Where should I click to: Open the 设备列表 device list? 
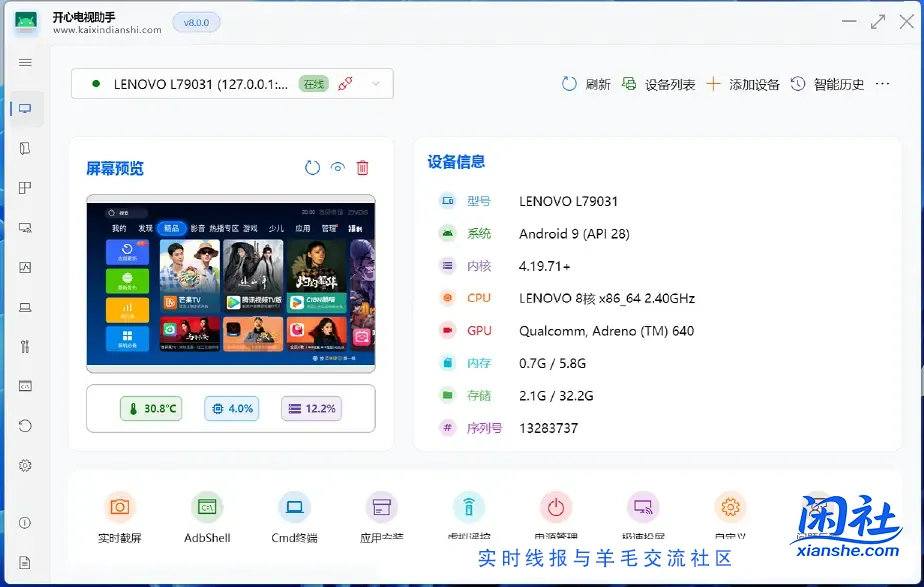click(x=658, y=84)
